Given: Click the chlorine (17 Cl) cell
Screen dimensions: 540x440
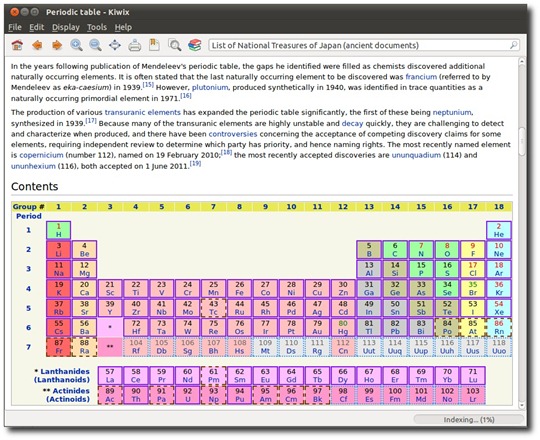Looking at the screenshot, I should pos(473,269).
